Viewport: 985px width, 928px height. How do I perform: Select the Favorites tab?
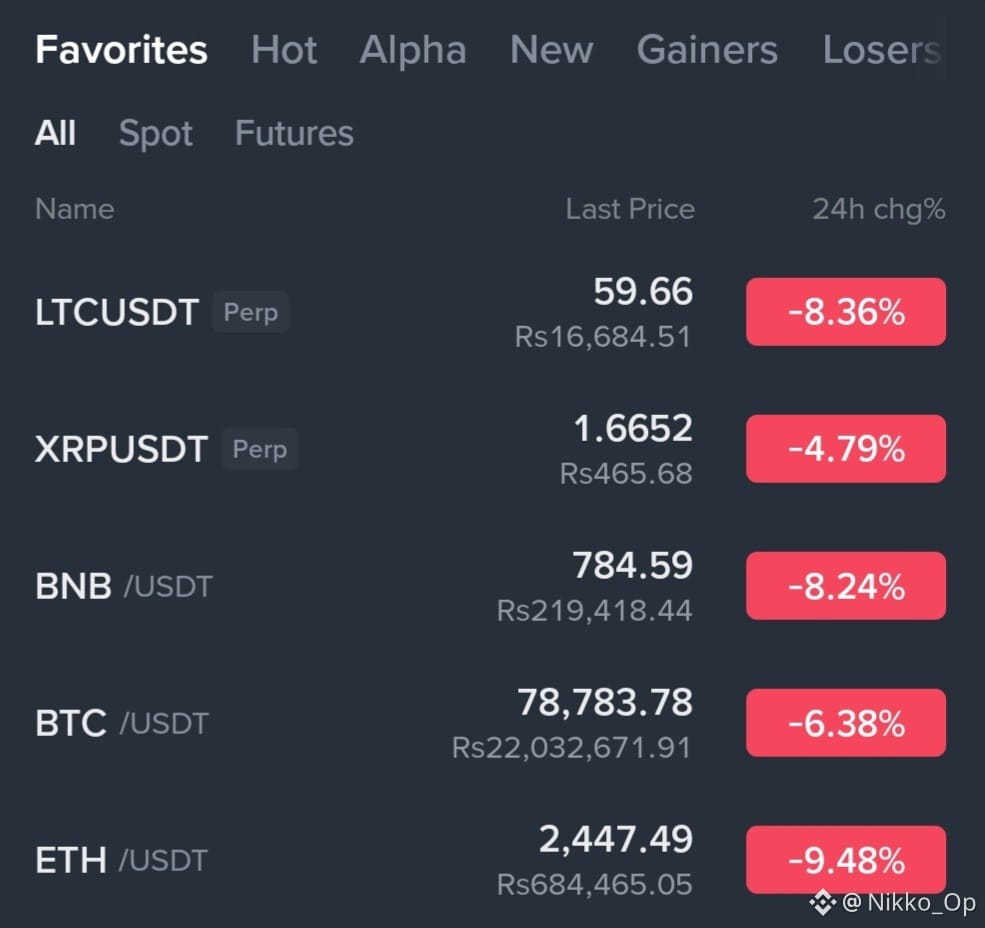[x=121, y=50]
